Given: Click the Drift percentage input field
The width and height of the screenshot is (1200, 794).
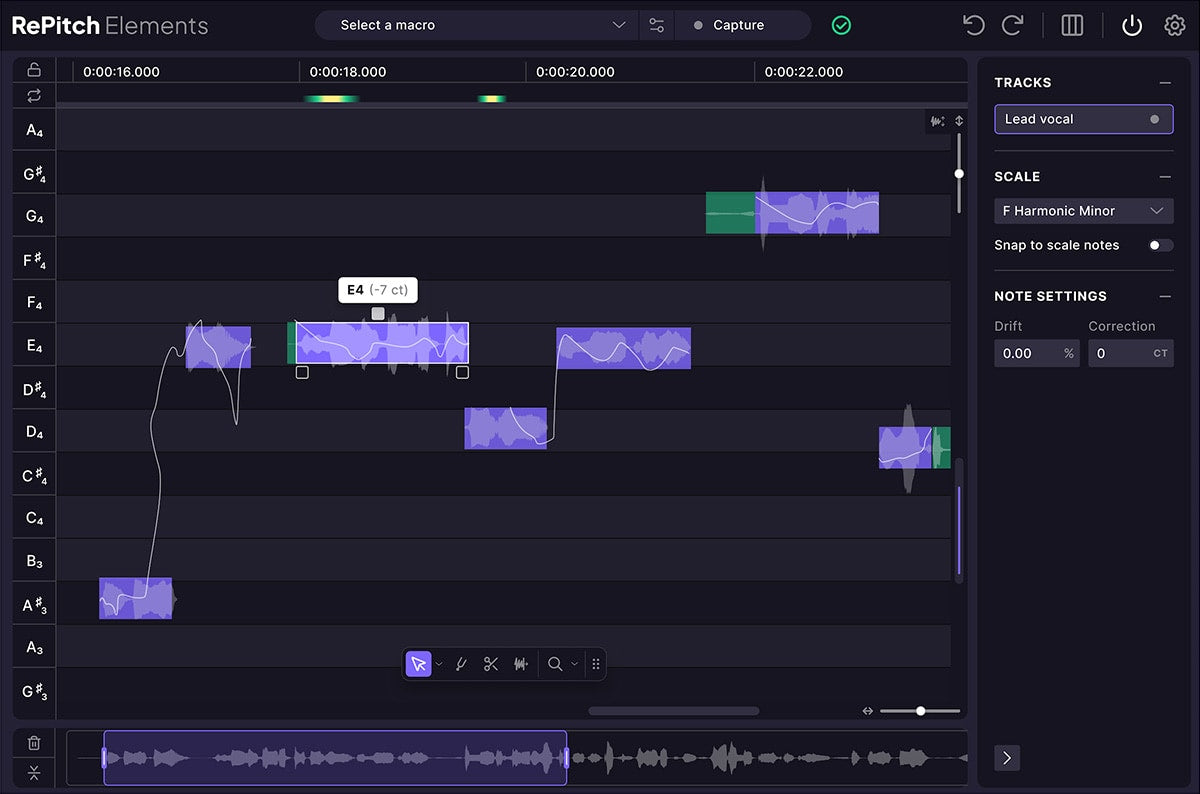Looking at the screenshot, I should [1027, 353].
